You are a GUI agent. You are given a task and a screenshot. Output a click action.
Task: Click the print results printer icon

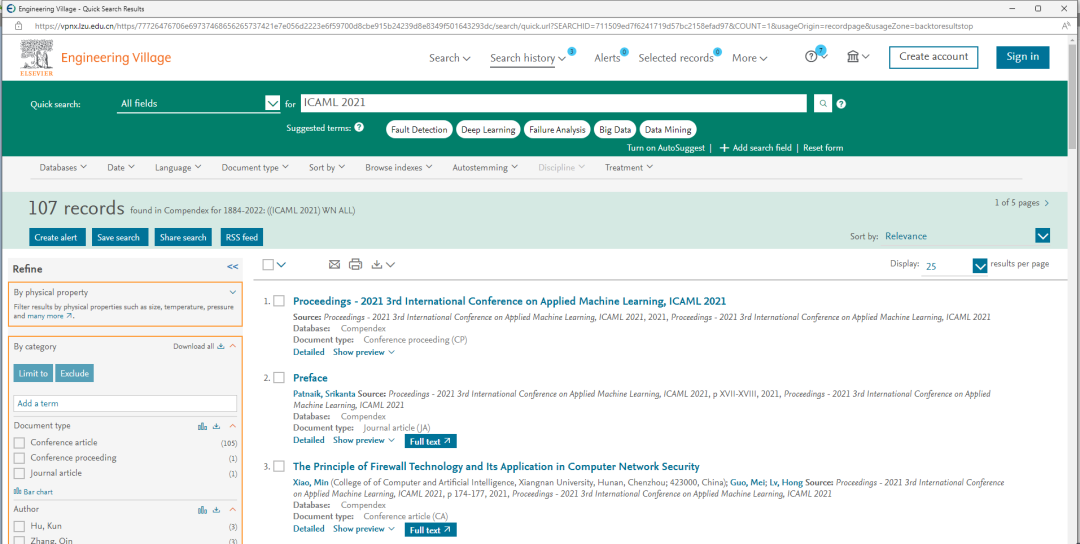(355, 264)
